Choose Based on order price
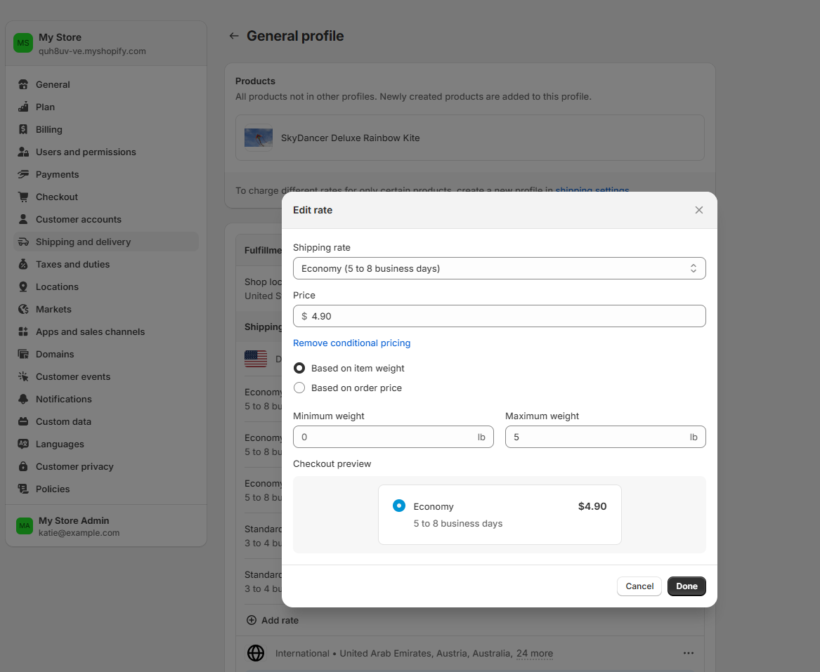 pyautogui.click(x=299, y=387)
